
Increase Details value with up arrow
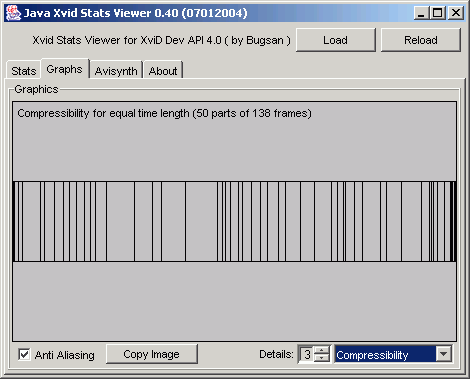[322, 350]
